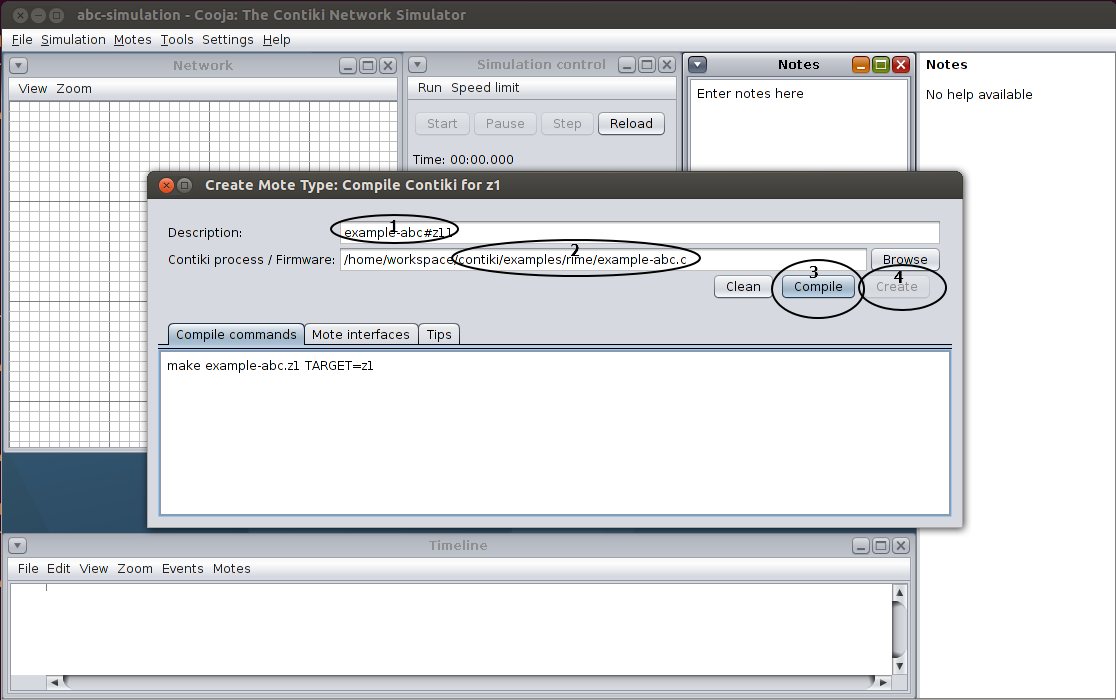Compile the Contiki firmware
The width and height of the screenshot is (1116, 700).
pos(818,287)
